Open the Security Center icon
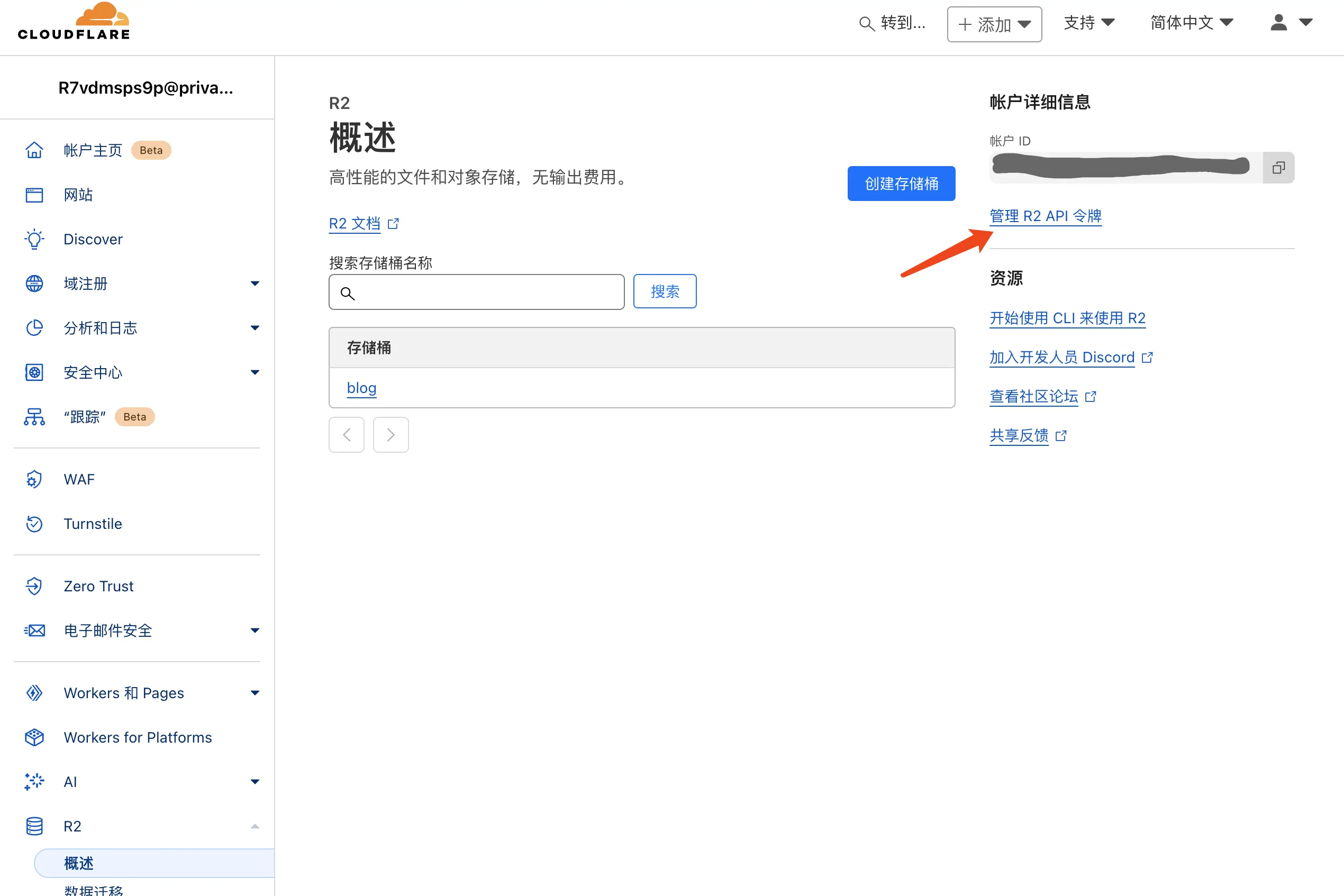 pyautogui.click(x=33, y=372)
